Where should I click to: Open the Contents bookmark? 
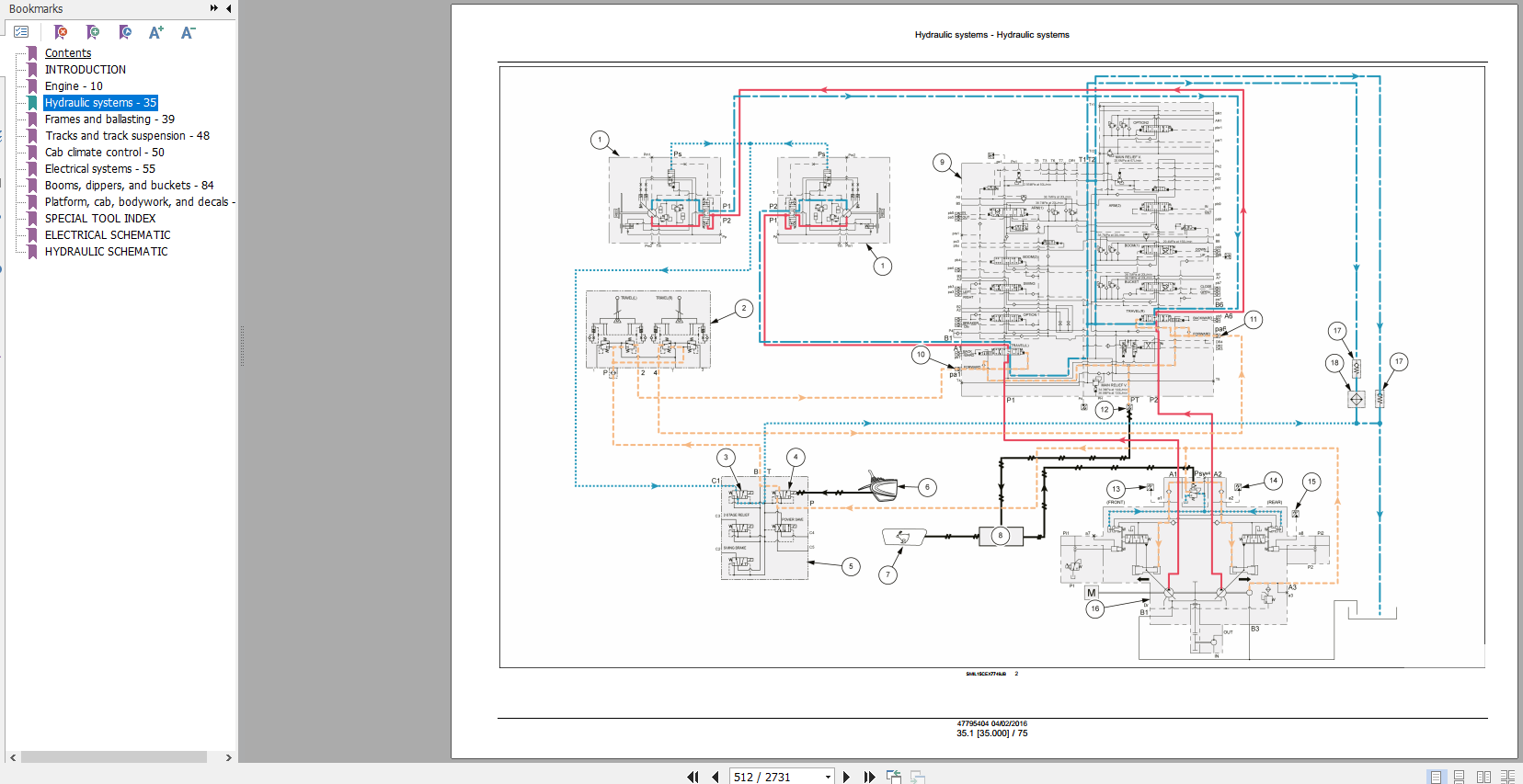[68, 53]
